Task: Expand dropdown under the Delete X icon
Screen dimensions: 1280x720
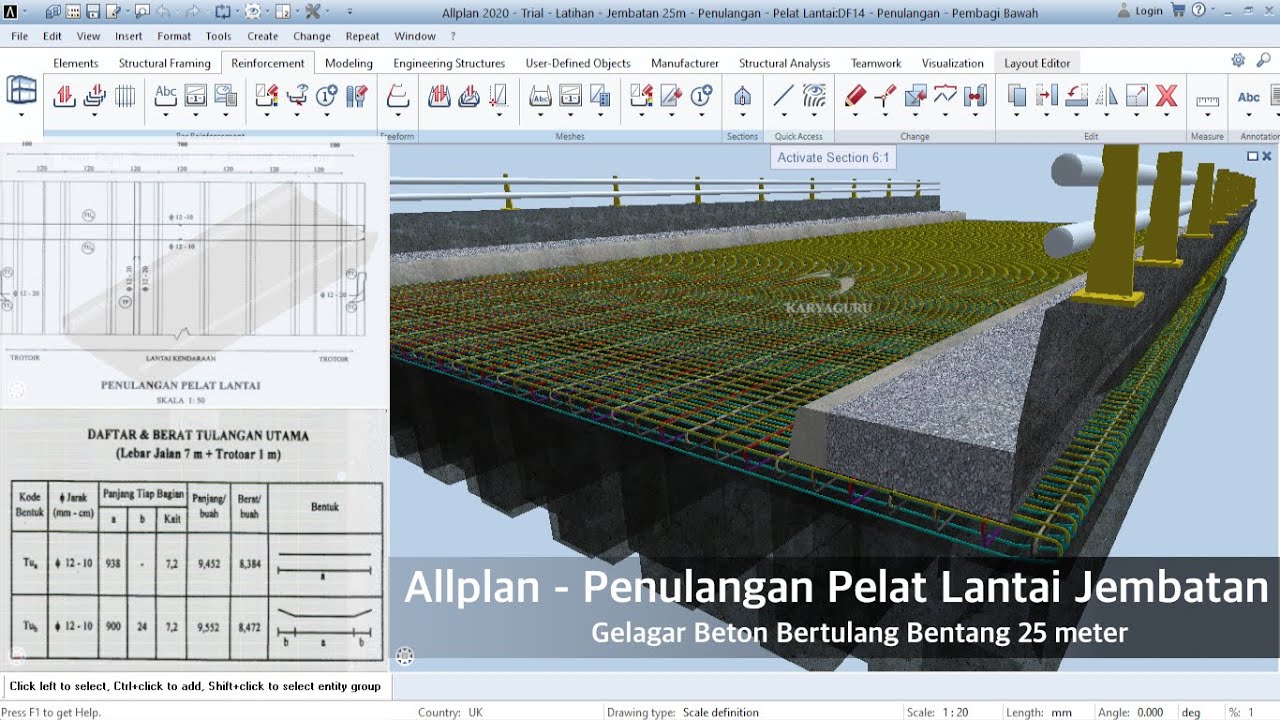Action: click(1166, 115)
